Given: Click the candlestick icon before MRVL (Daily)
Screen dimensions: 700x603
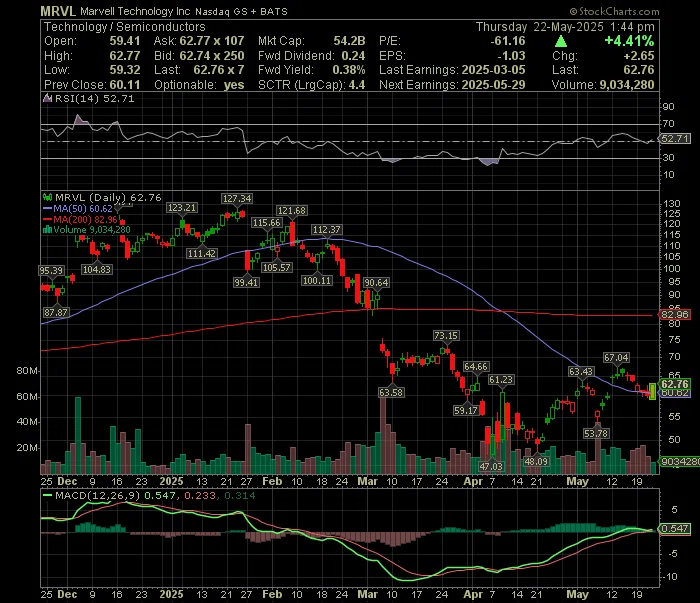Looking at the screenshot, I should coord(47,197).
